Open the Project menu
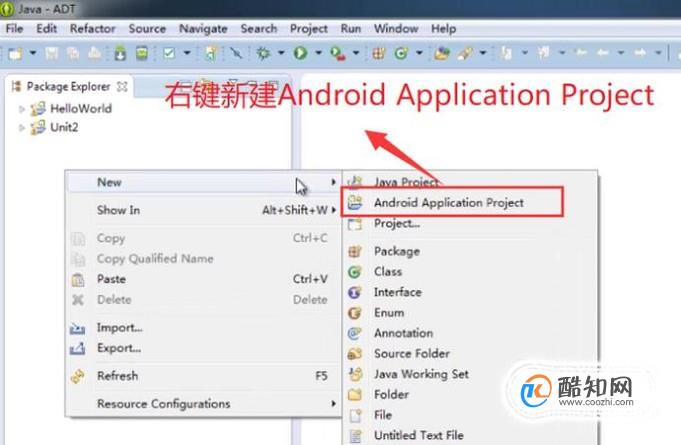 pyautogui.click(x=309, y=29)
